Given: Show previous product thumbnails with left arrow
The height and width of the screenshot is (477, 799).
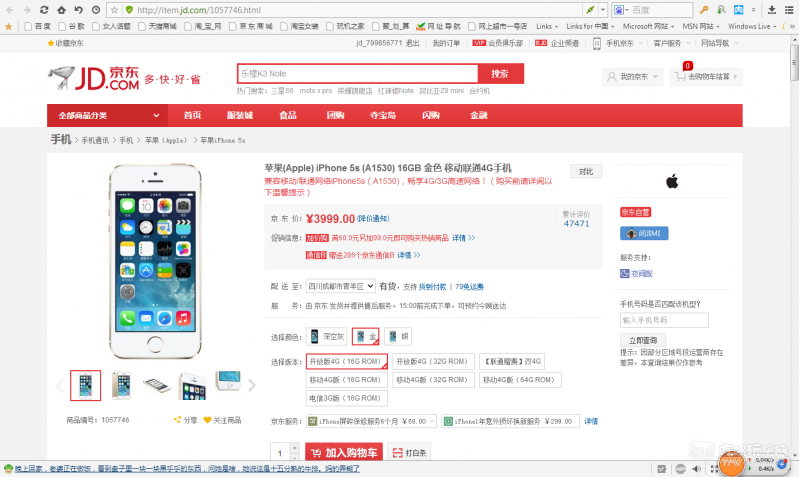Looking at the screenshot, I should [59, 385].
